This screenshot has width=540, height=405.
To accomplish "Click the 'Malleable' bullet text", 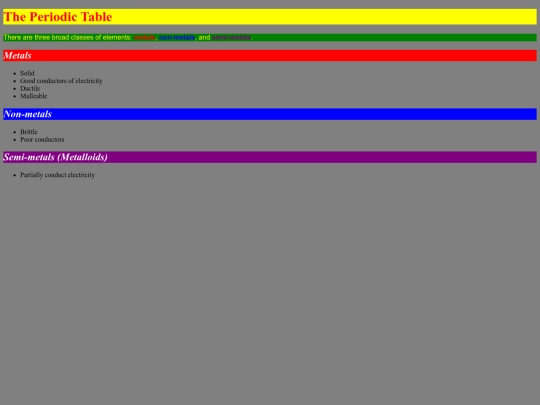I will tap(33, 96).
